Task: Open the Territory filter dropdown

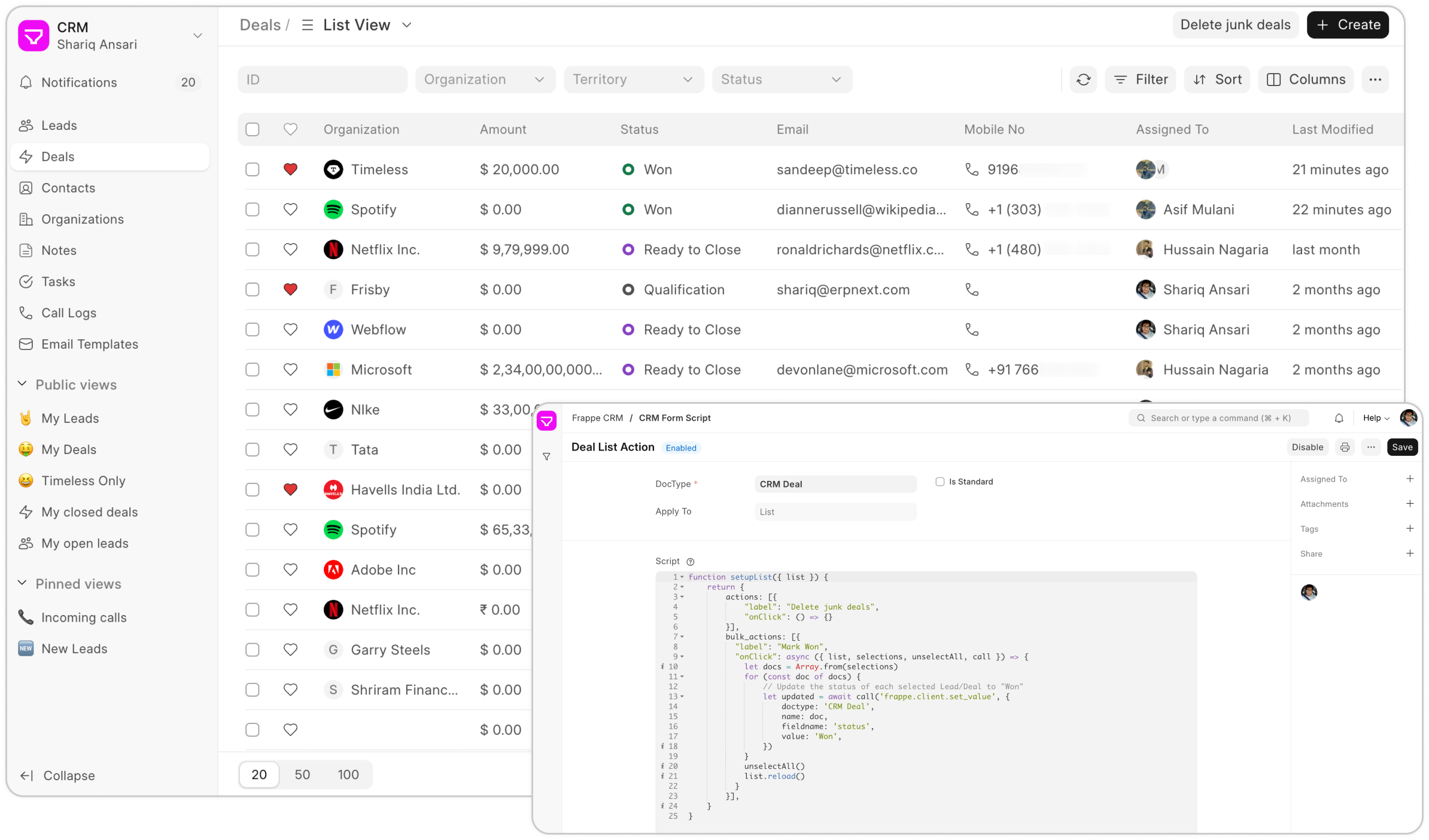Action: [x=633, y=79]
